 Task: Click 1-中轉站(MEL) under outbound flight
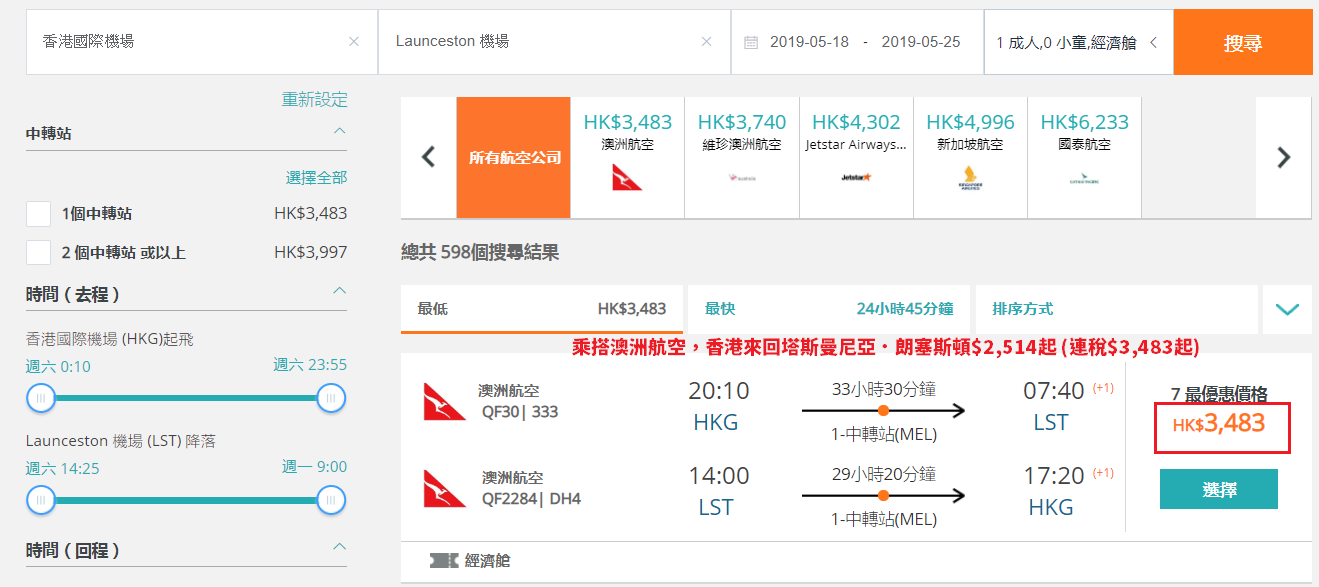tap(884, 433)
